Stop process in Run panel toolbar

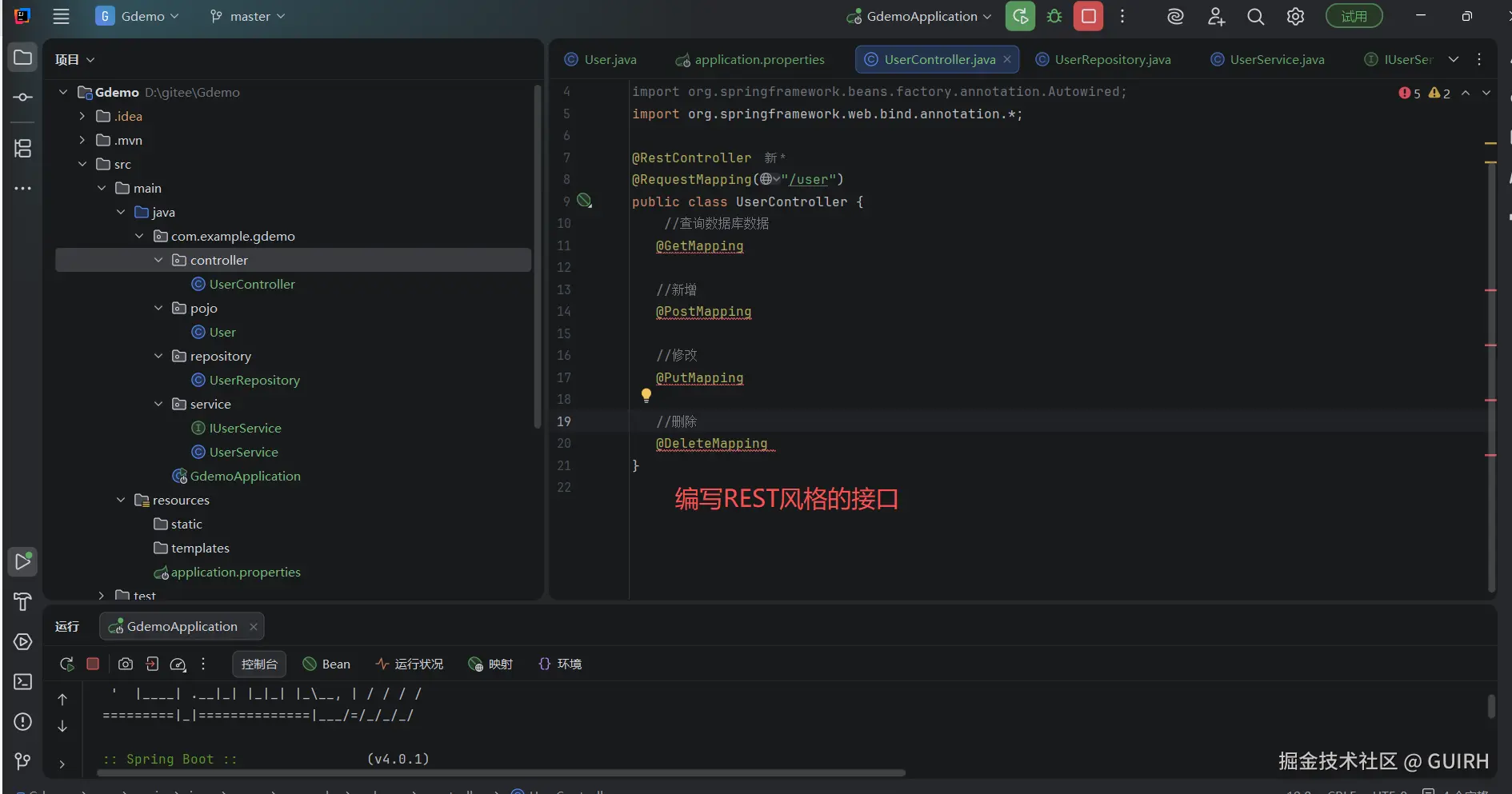point(93,664)
